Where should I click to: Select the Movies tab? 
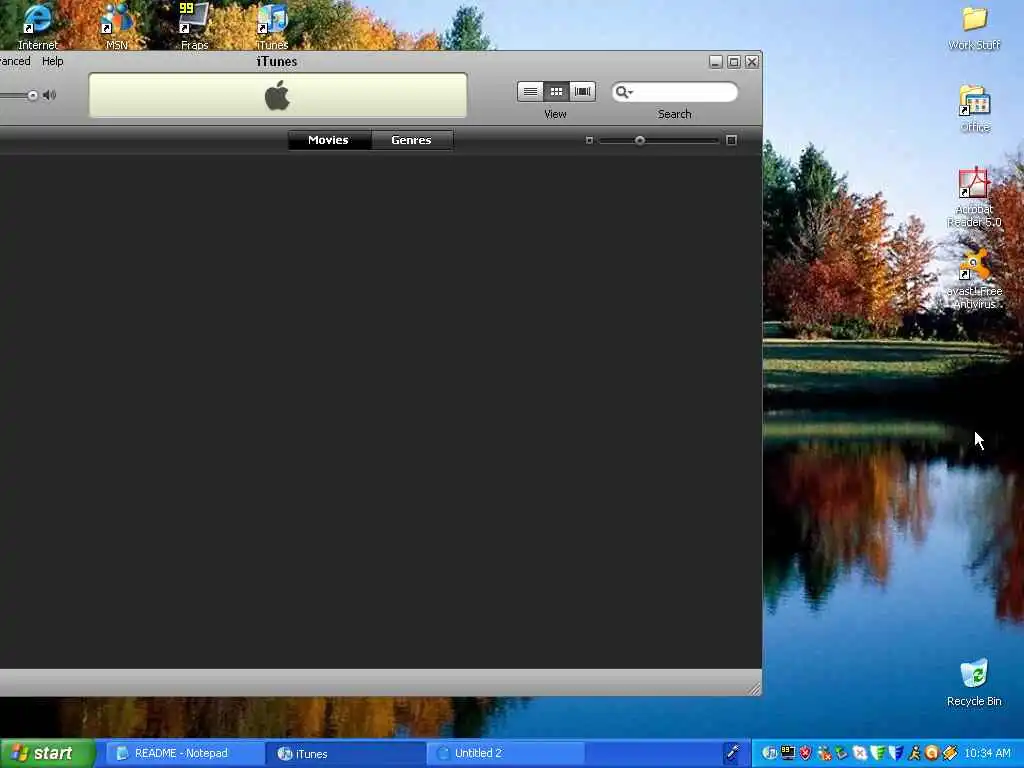(328, 140)
